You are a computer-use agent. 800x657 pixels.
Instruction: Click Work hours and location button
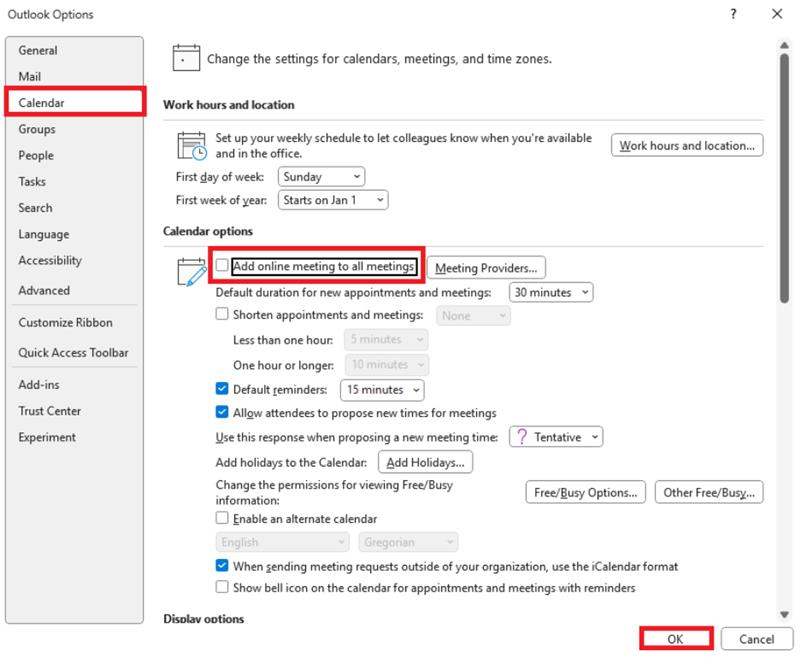tap(687, 145)
